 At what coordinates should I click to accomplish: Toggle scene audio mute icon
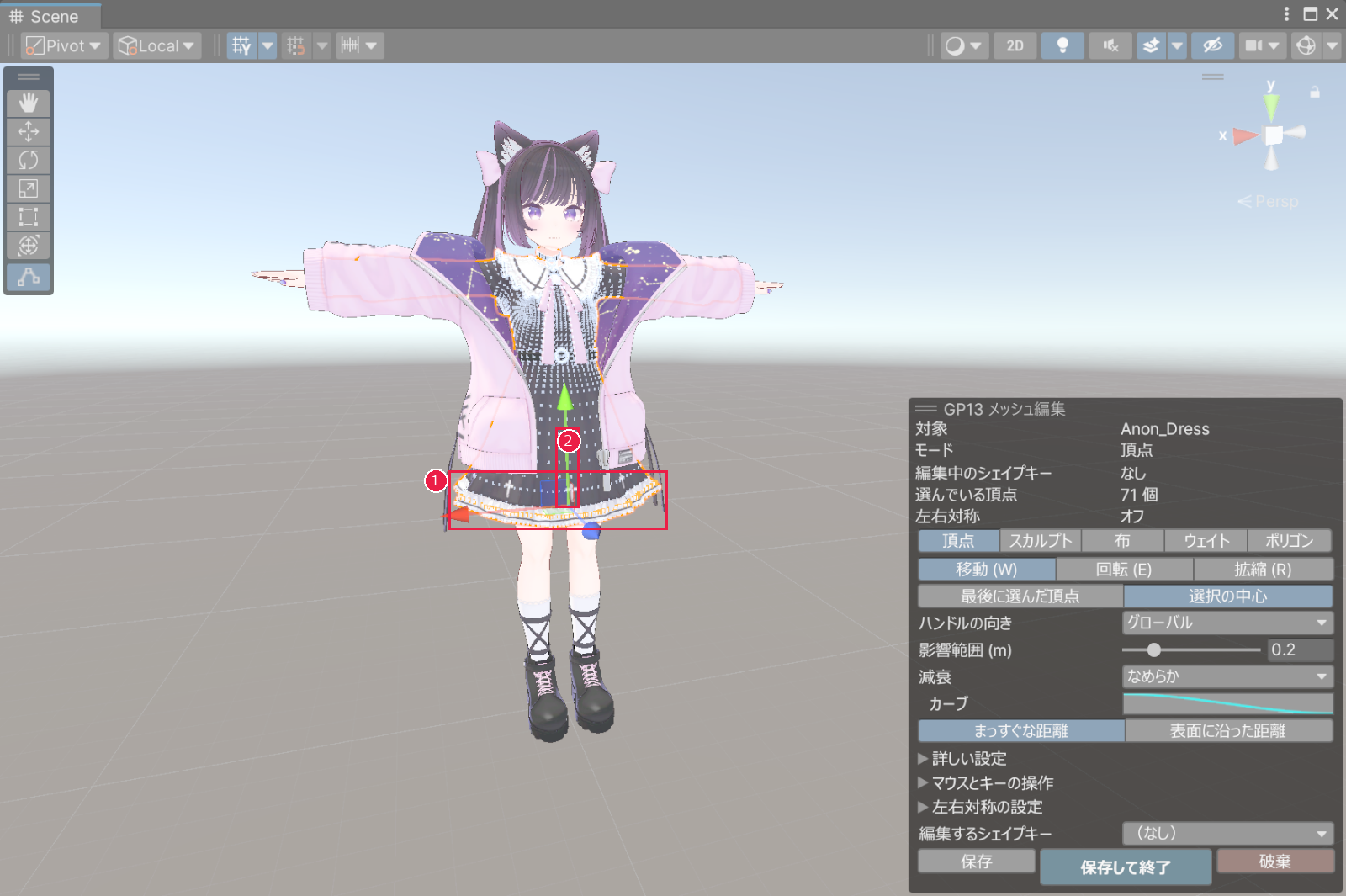pyautogui.click(x=1110, y=45)
